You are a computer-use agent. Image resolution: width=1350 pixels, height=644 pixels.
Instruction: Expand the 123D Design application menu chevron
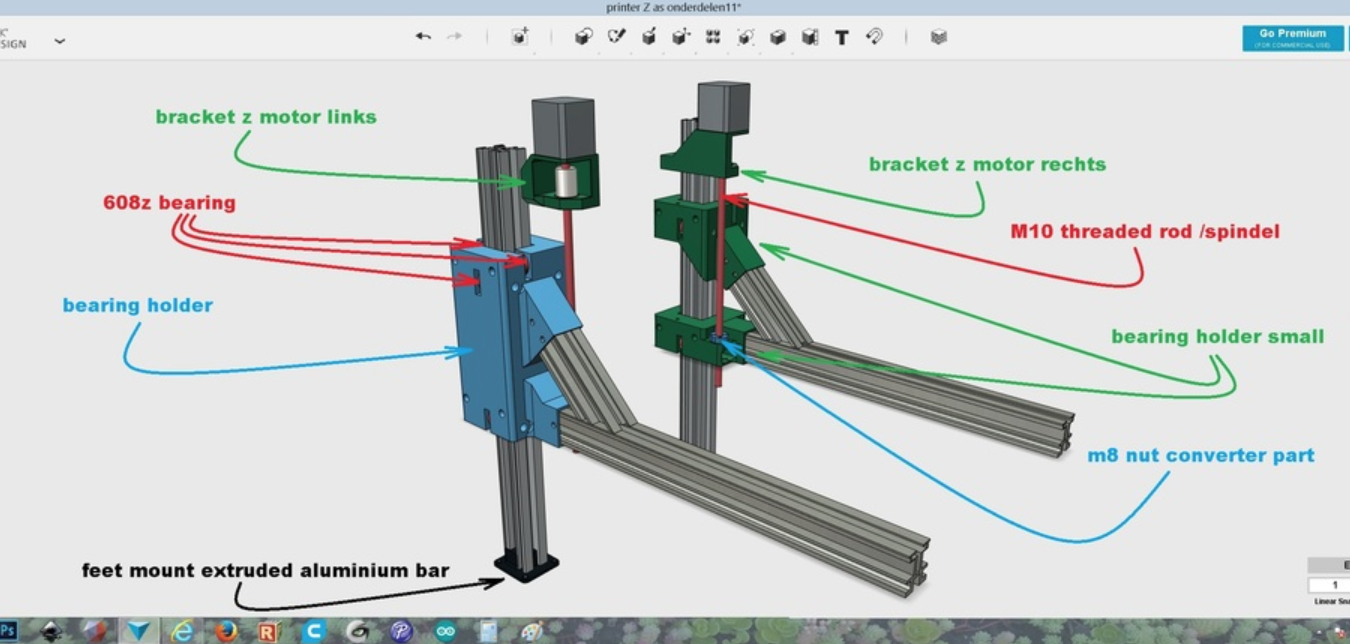[60, 41]
